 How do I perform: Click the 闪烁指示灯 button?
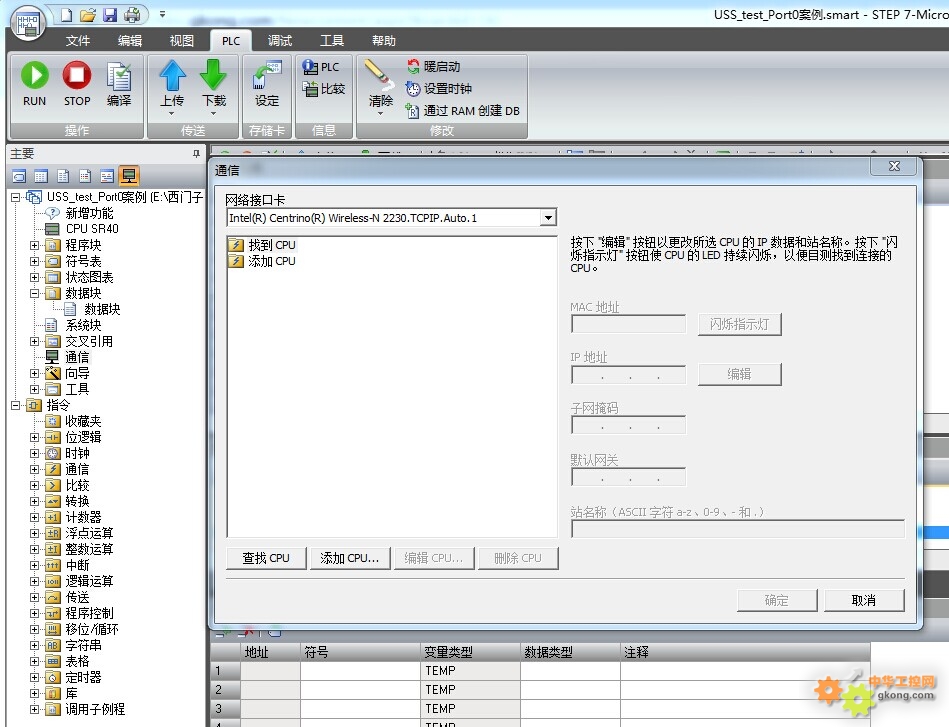click(740, 324)
